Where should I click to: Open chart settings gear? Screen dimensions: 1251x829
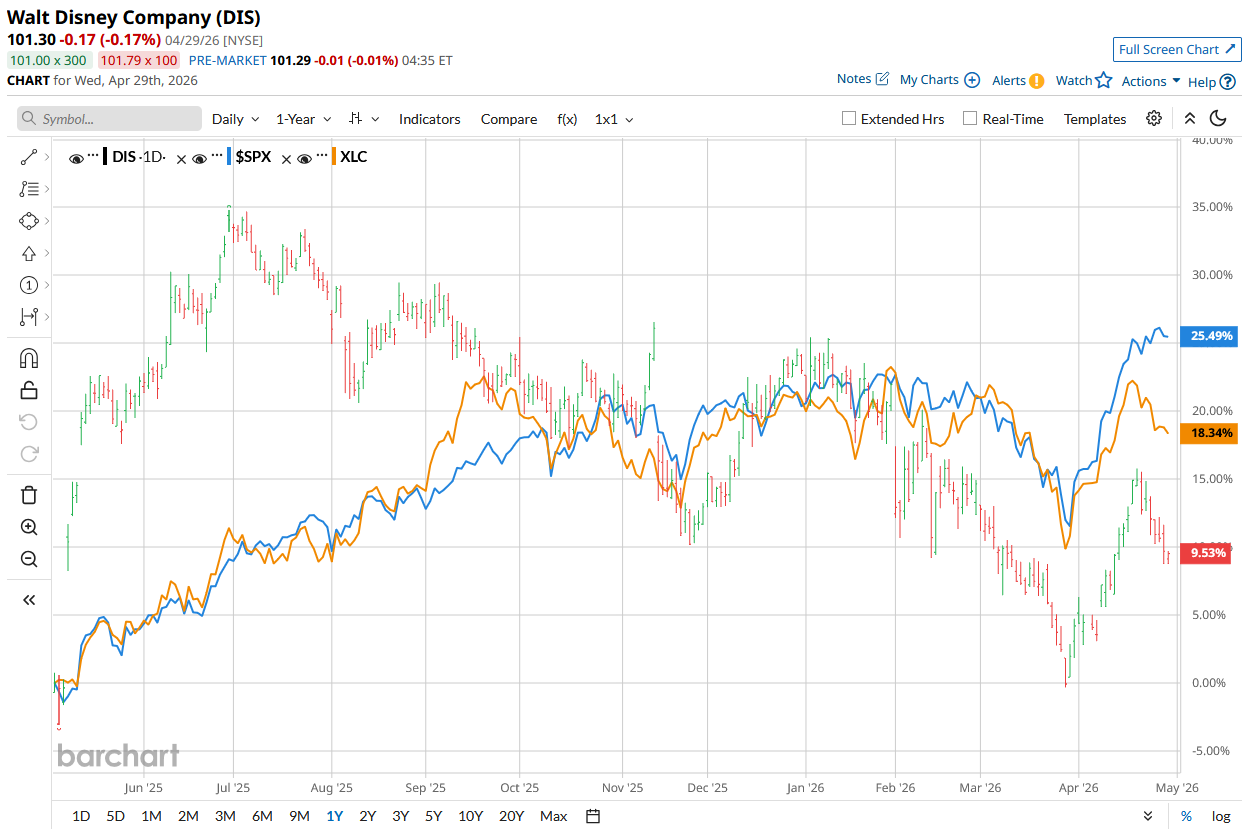[1154, 118]
